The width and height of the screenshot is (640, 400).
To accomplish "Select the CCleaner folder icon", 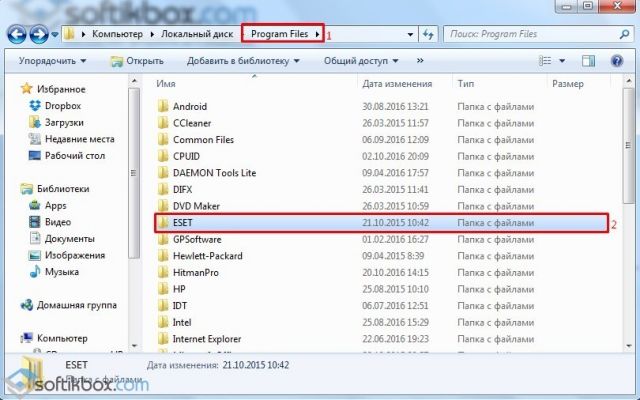I will click(x=163, y=123).
